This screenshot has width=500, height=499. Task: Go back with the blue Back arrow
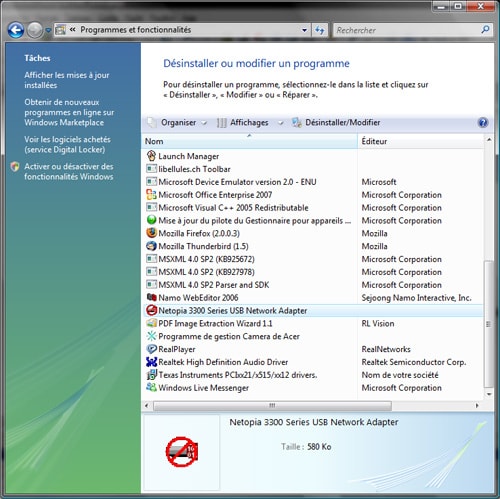pyautogui.click(x=16, y=30)
